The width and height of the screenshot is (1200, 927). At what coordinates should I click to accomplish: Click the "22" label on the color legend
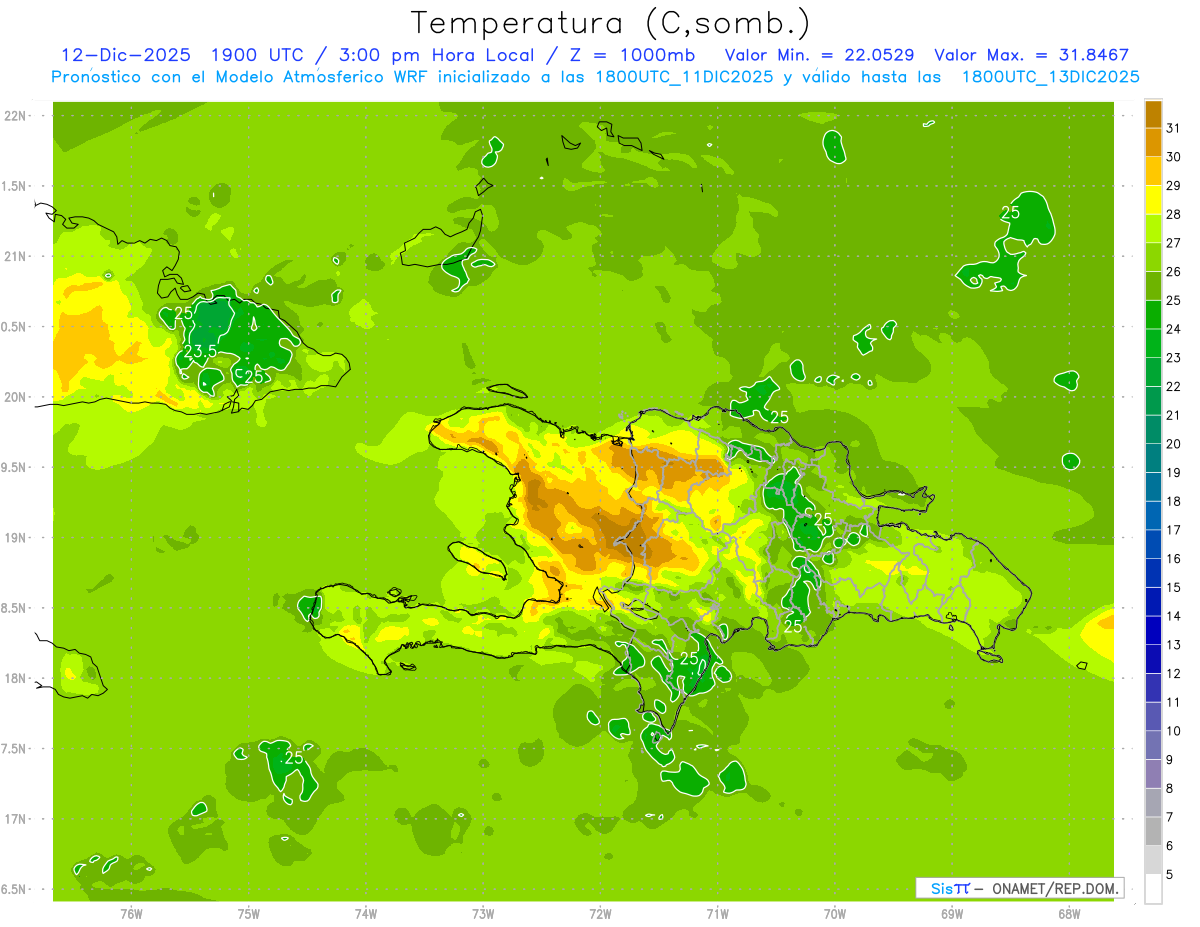1173,387
